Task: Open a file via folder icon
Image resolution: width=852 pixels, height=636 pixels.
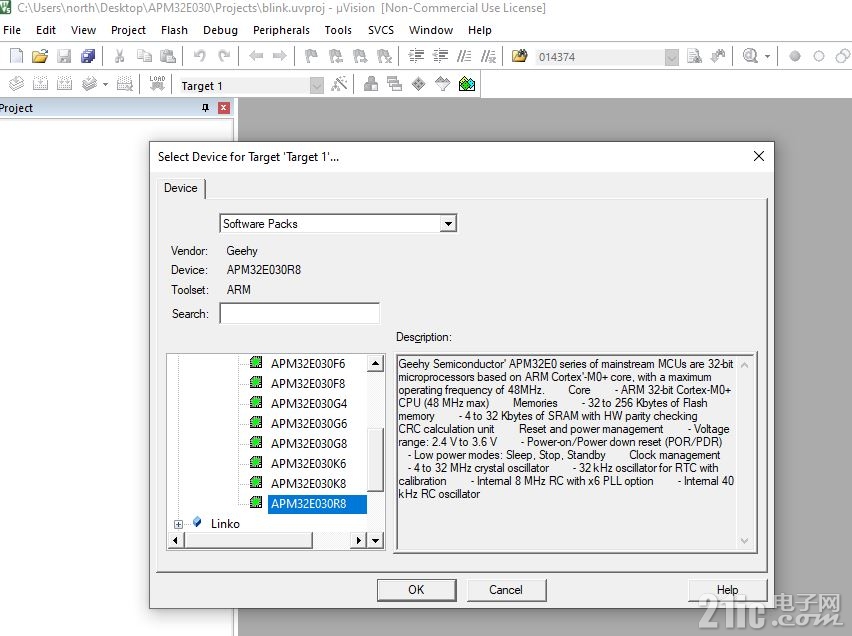Action: coord(40,56)
